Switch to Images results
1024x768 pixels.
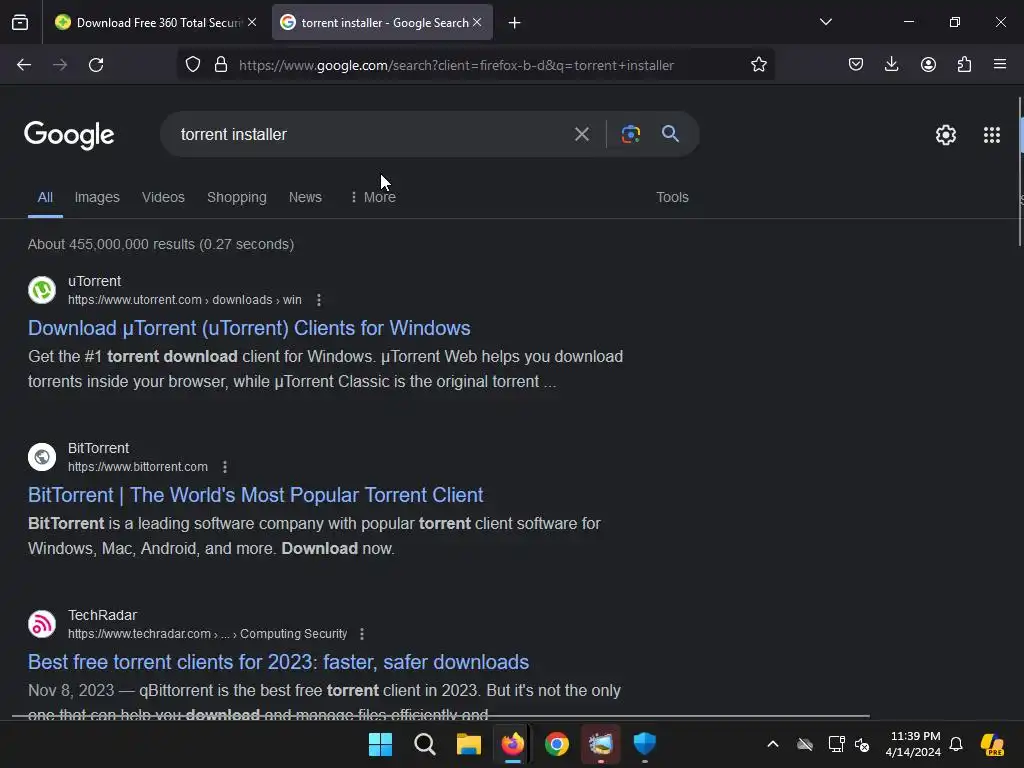coord(97,197)
